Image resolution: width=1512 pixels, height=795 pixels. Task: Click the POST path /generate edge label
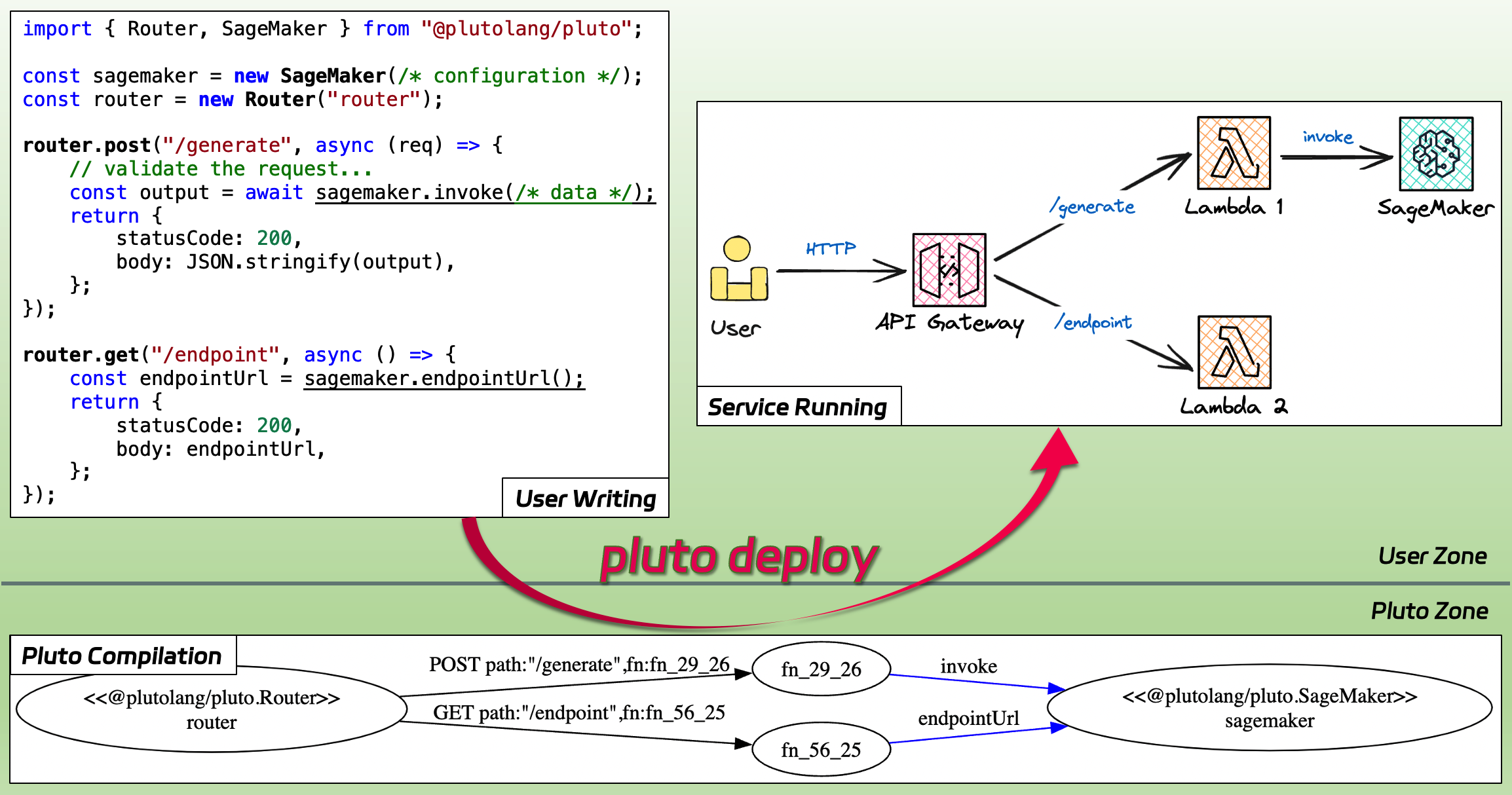tap(578, 665)
